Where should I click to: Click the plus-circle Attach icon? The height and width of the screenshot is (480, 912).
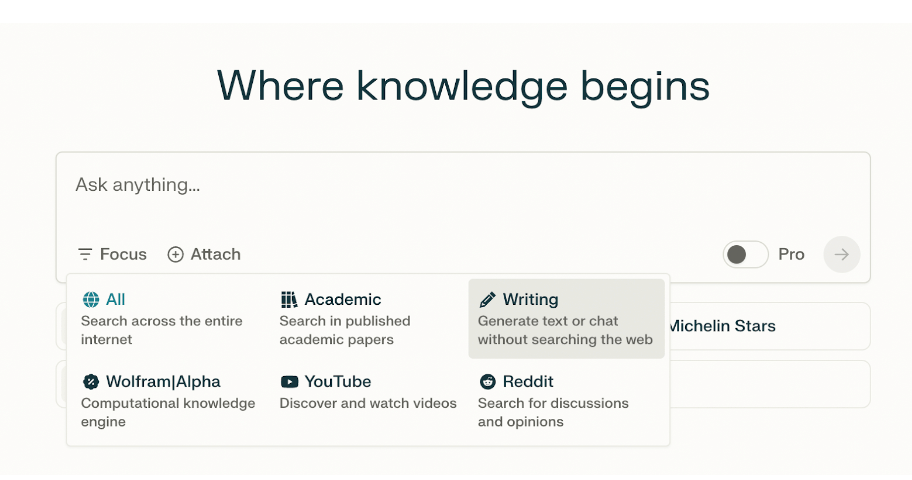coord(175,254)
